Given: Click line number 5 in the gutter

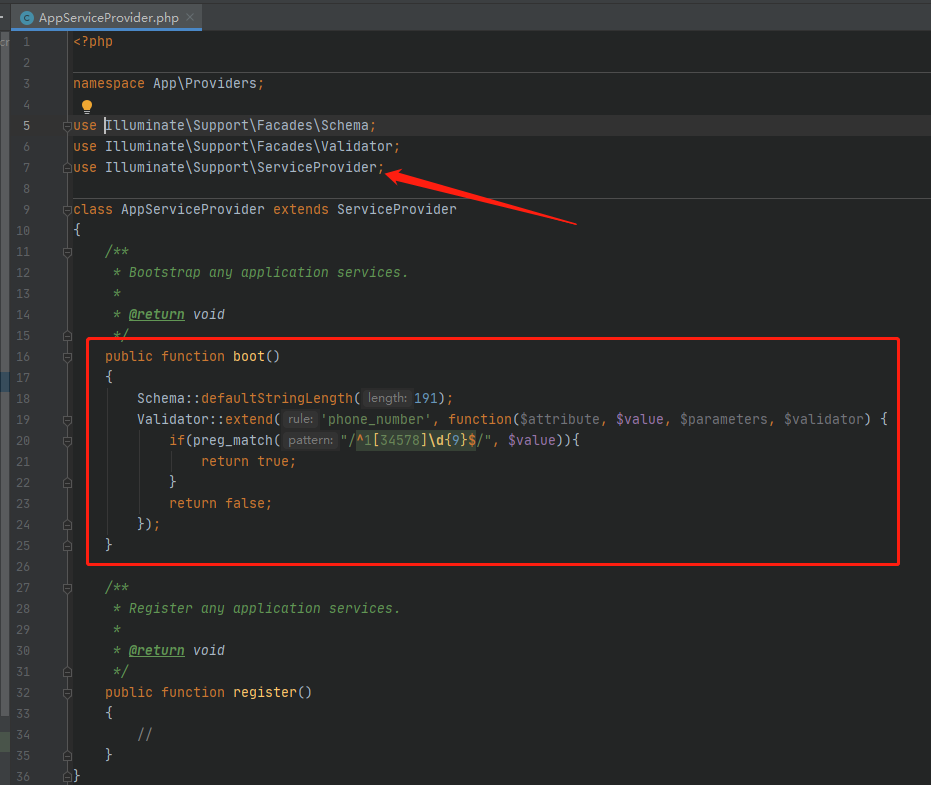Looking at the screenshot, I should [x=26, y=125].
